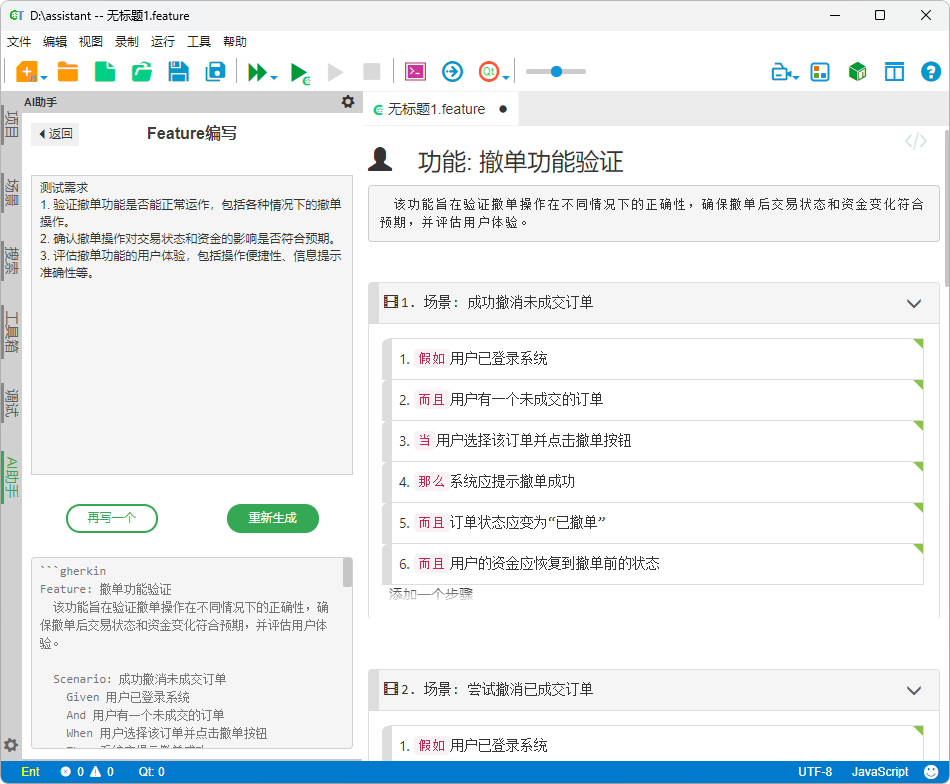Click the green open file folder icon

click(142, 71)
